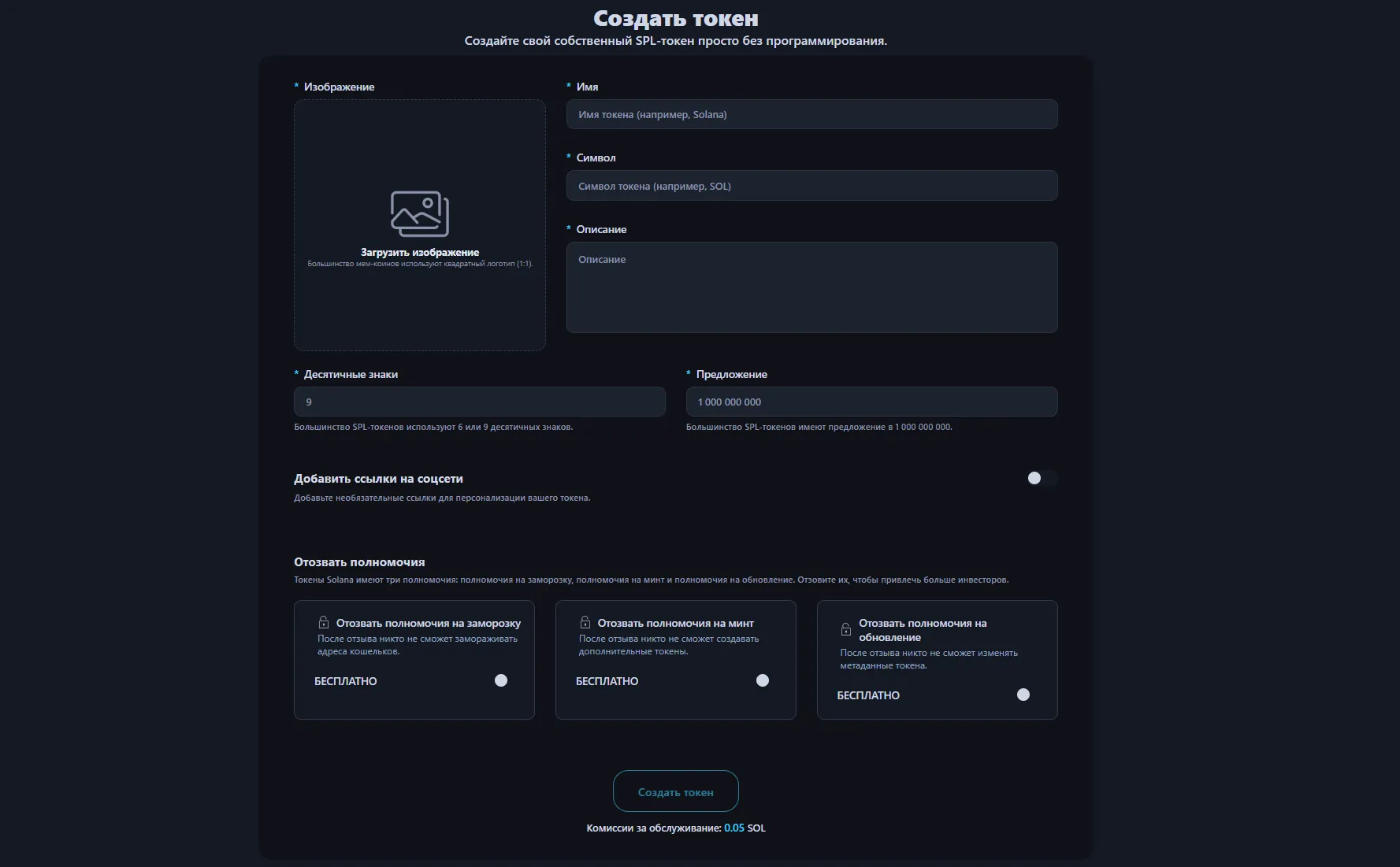Image resolution: width=1400 pixels, height=867 pixels.
Task: Click the lock icon on the freeze authority card
Action: click(321, 622)
